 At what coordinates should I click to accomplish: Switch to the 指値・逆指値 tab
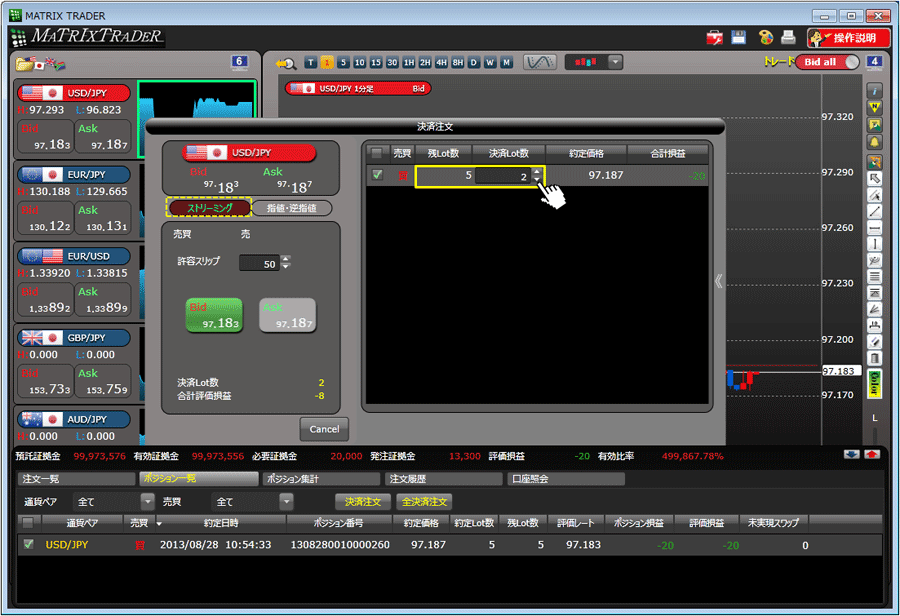click(292, 208)
